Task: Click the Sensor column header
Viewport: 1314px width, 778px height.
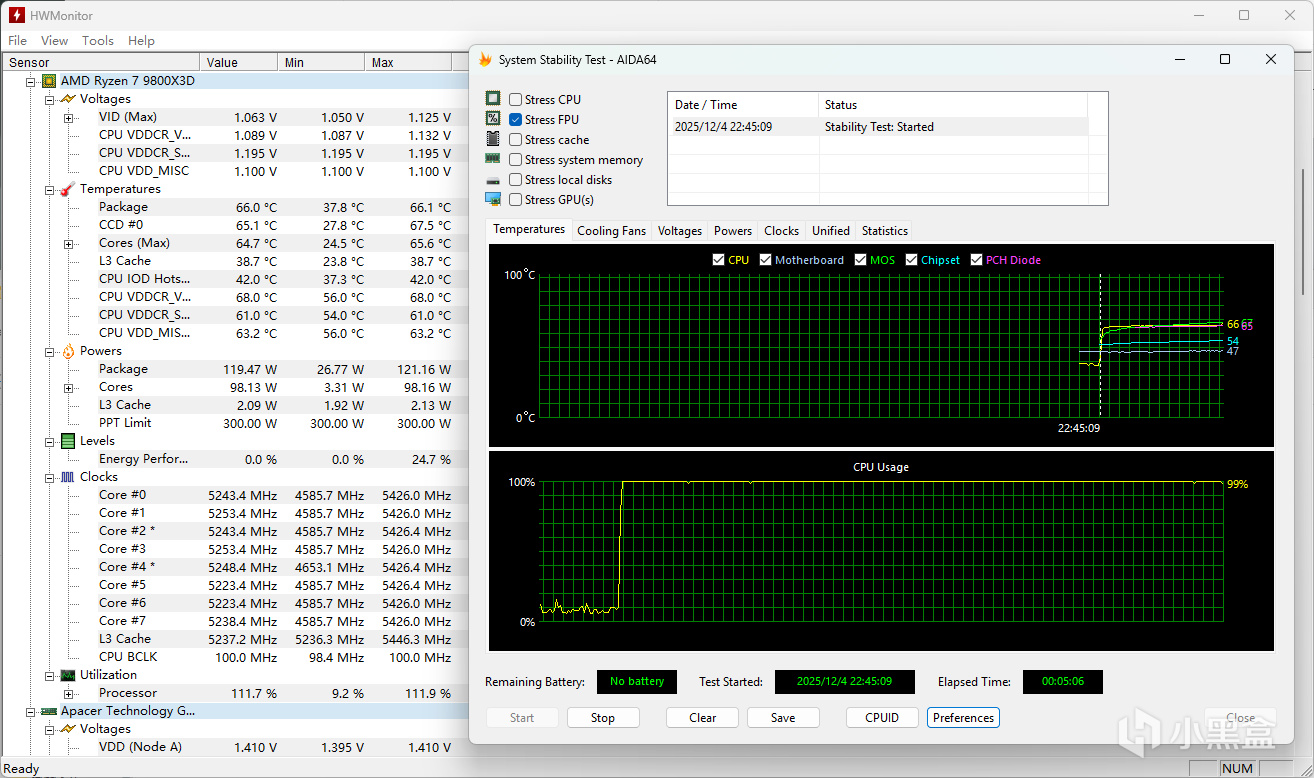Action: tap(100, 62)
